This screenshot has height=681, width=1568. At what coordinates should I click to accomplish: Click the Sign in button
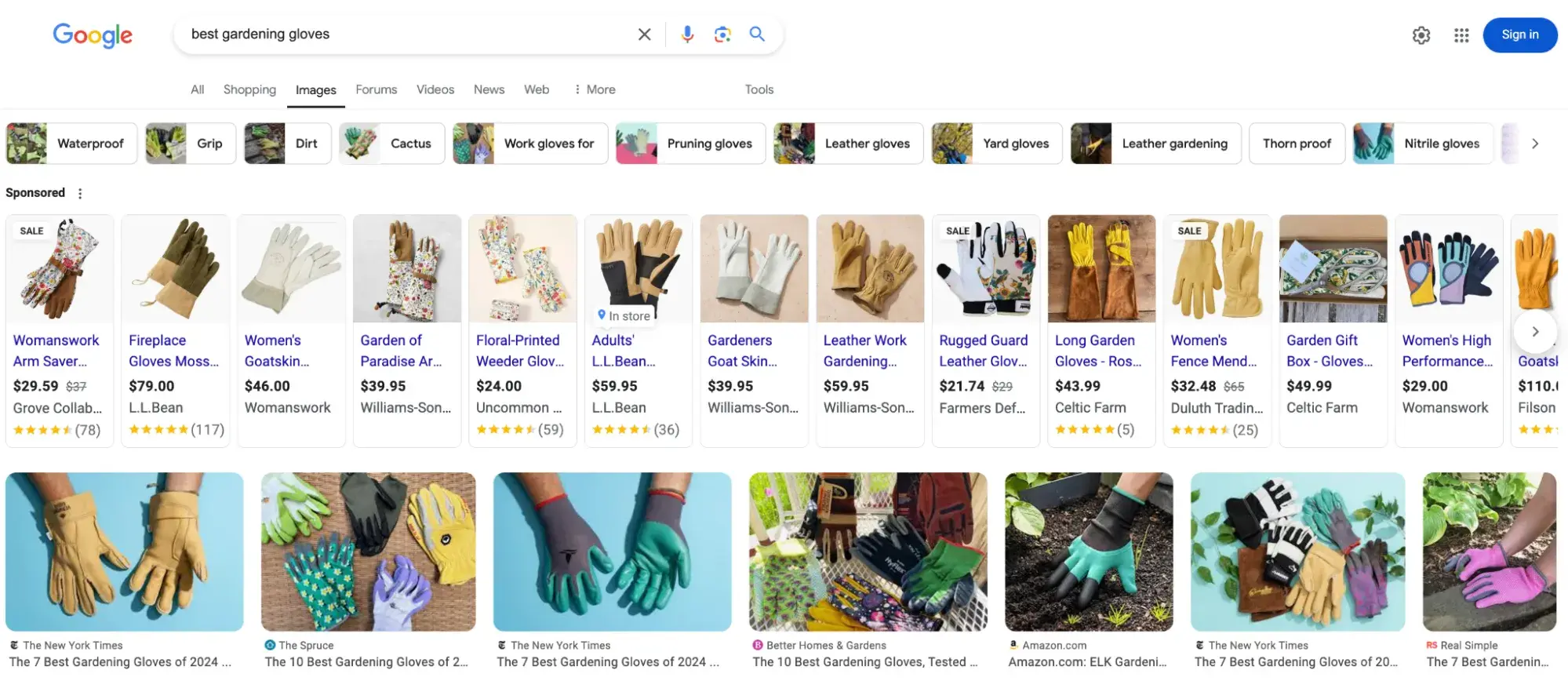pos(1519,35)
